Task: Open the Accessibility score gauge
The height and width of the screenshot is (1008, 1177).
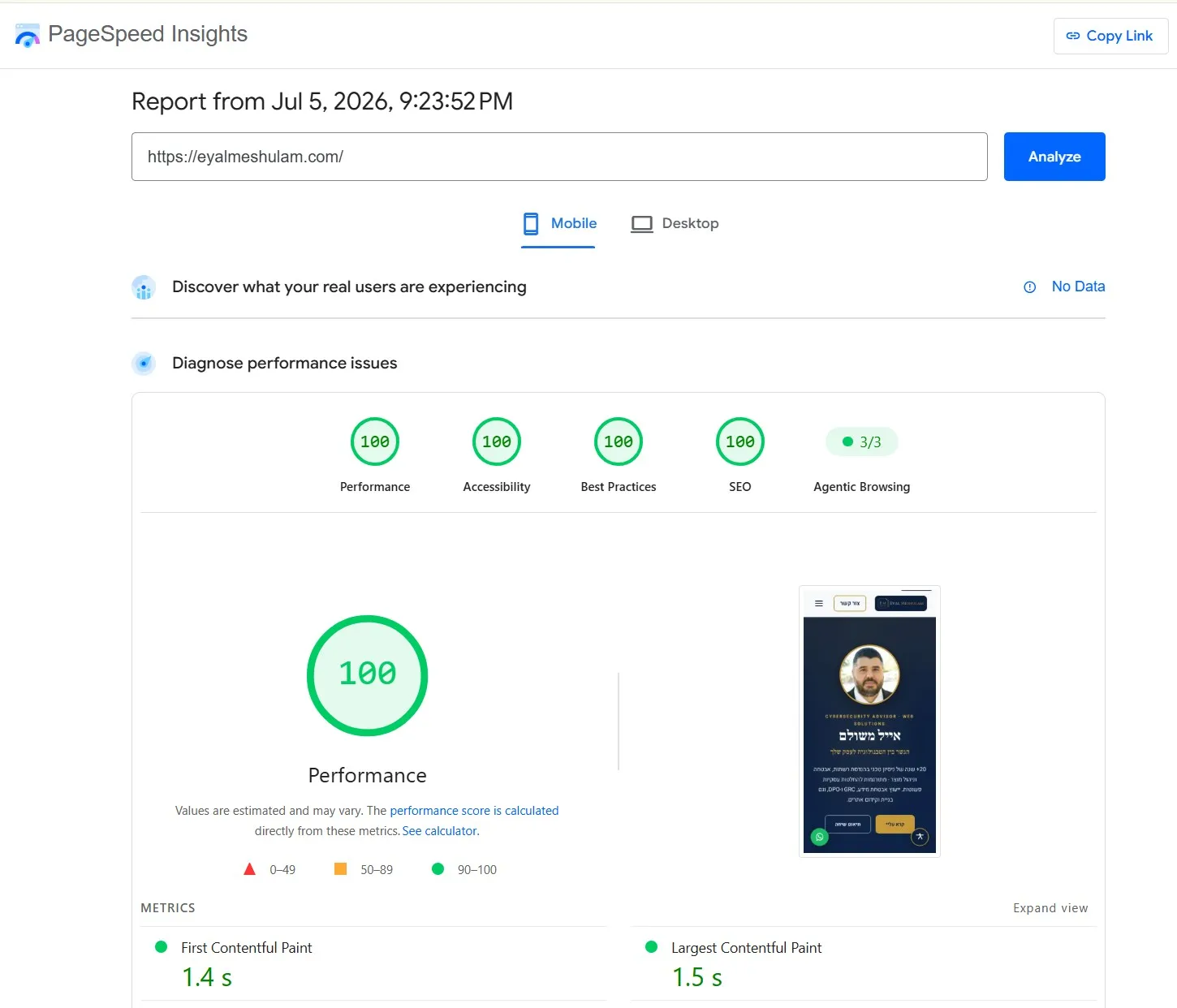Action: [x=497, y=442]
